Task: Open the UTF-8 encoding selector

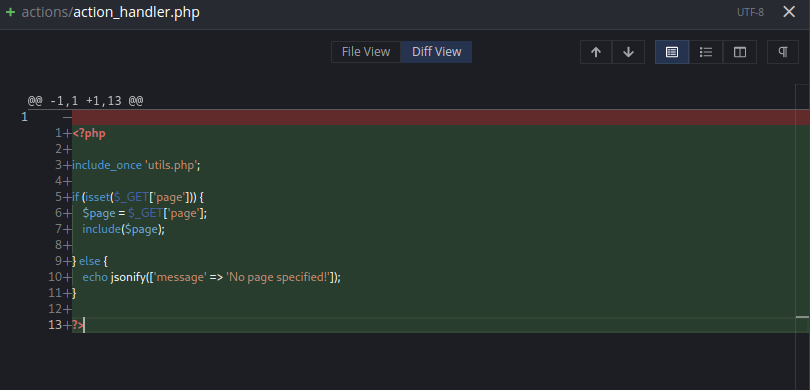Action: [750, 12]
